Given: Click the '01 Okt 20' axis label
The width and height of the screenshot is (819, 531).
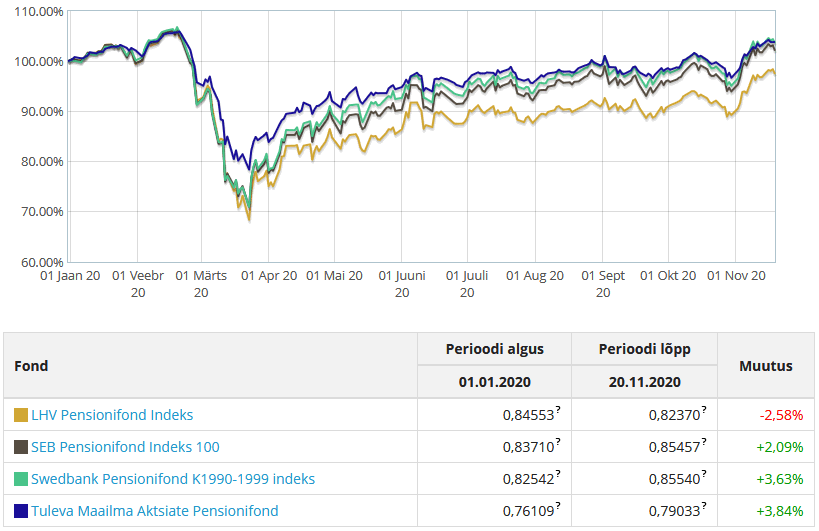Looking at the screenshot, I should pos(668,276).
